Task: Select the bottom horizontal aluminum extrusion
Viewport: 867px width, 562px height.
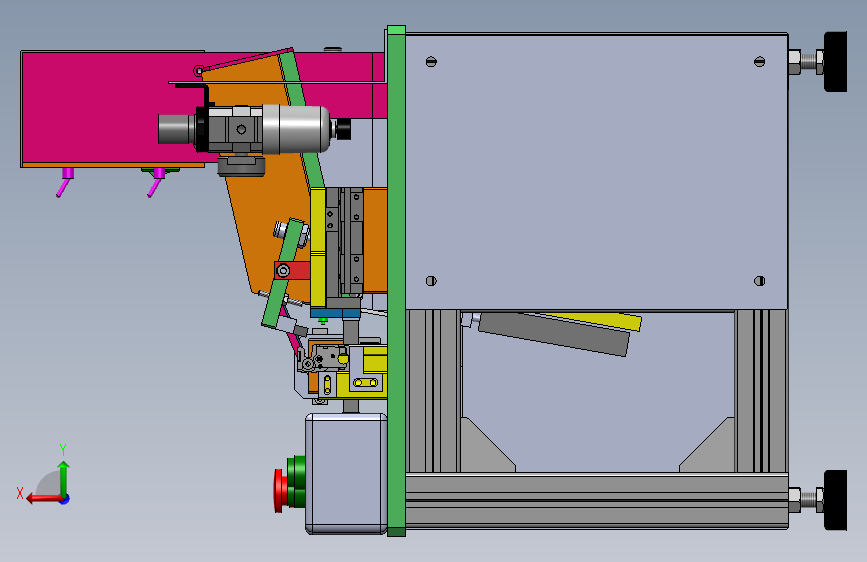Action: coord(597,501)
